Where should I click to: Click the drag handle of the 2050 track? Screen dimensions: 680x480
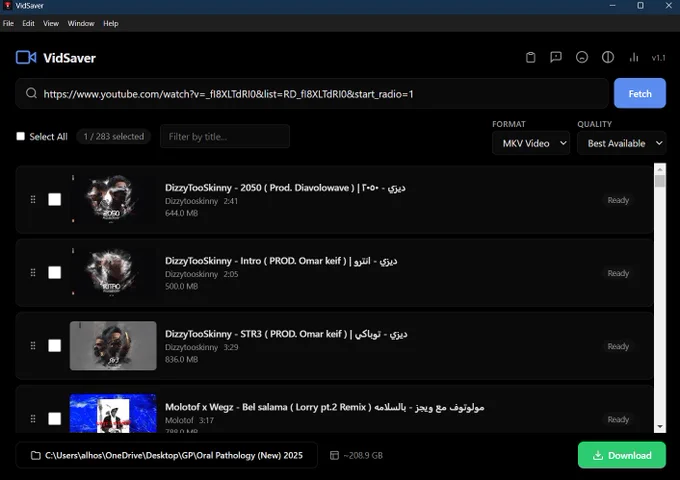pos(33,199)
